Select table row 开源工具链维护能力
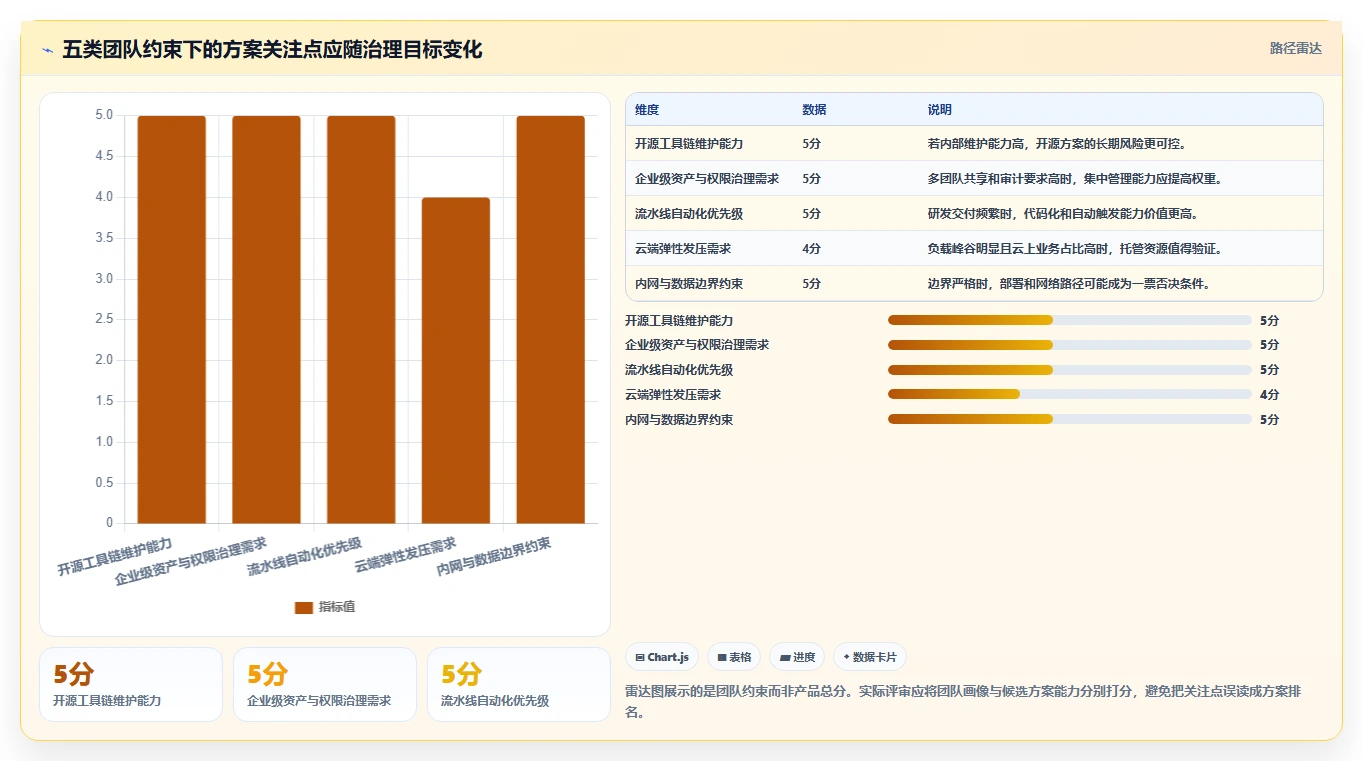The height and width of the screenshot is (761, 1363). pyautogui.click(x=974, y=144)
